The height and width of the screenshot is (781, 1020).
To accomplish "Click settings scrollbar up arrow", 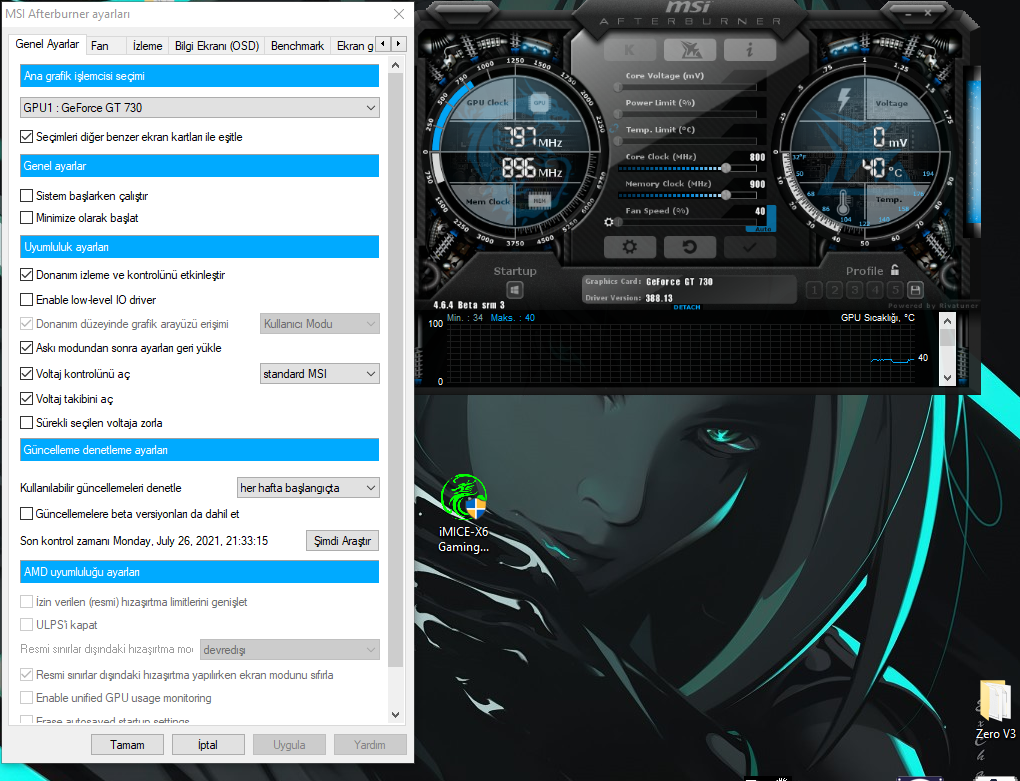I will pos(396,65).
